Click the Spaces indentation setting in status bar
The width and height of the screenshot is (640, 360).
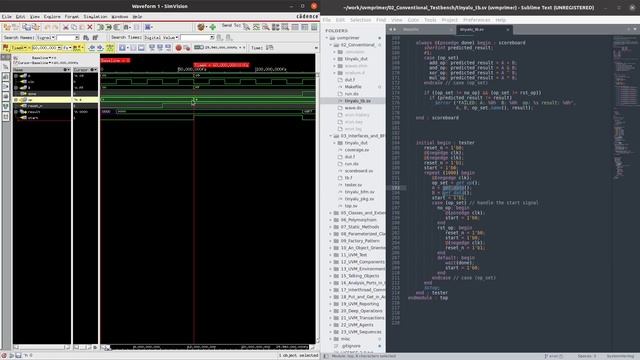pyautogui.click(x=587, y=356)
